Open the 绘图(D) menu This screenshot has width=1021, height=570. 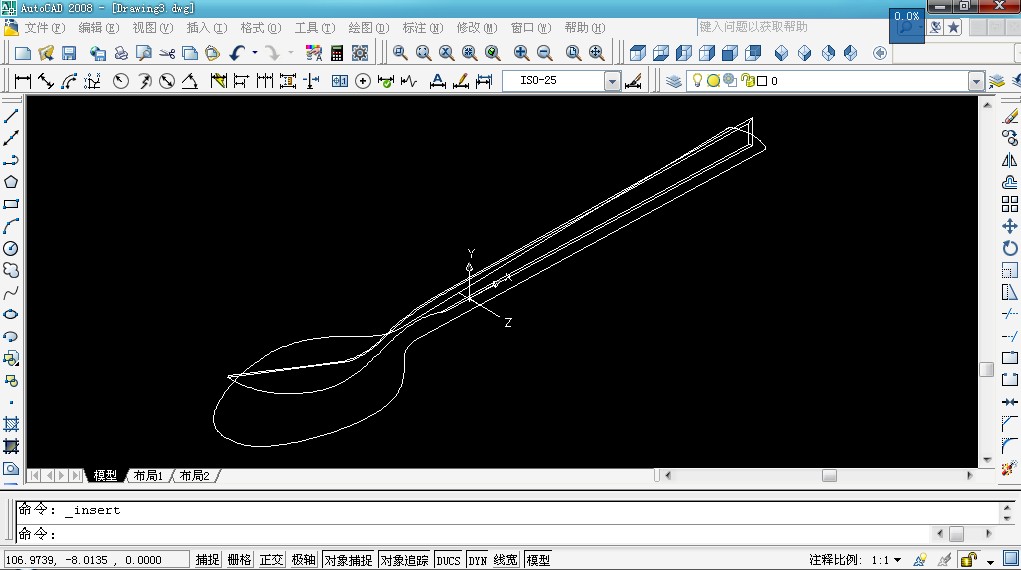(x=369, y=27)
